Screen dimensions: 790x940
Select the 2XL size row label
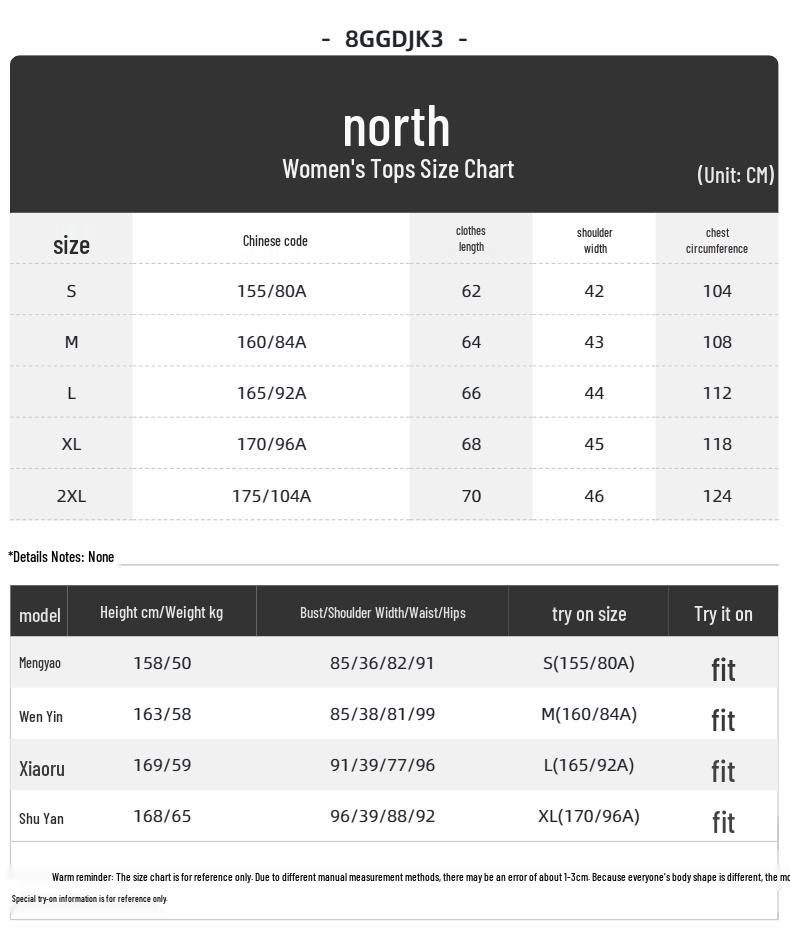click(x=71, y=496)
